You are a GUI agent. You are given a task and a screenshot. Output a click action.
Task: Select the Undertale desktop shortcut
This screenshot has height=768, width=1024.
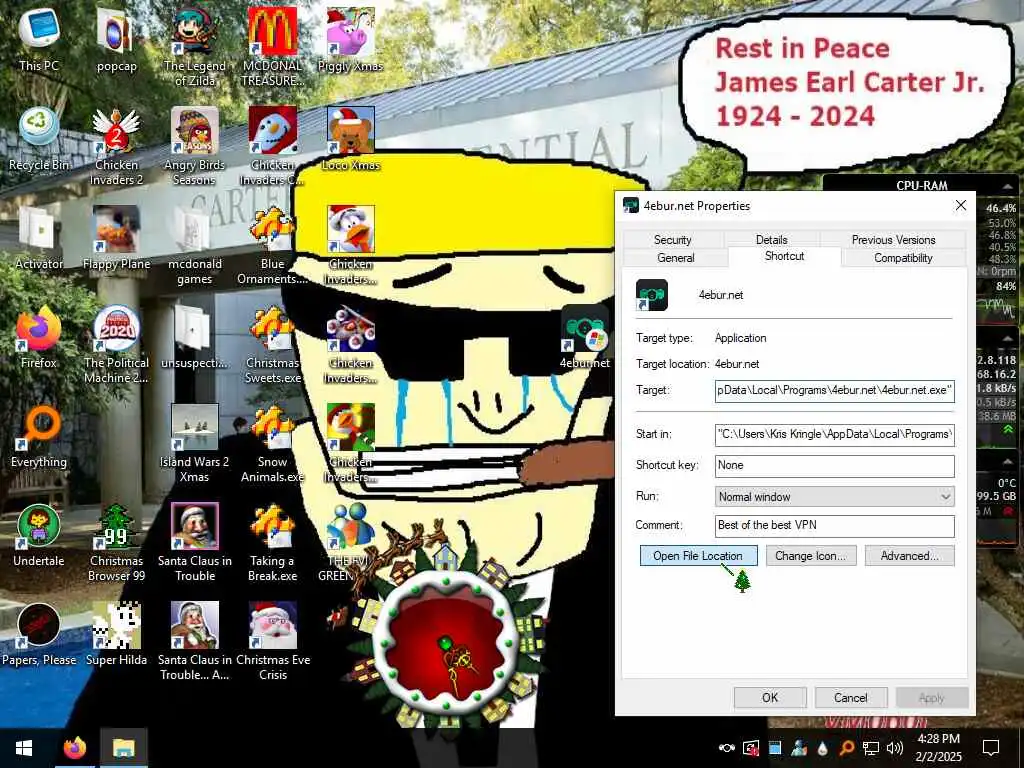point(39,535)
